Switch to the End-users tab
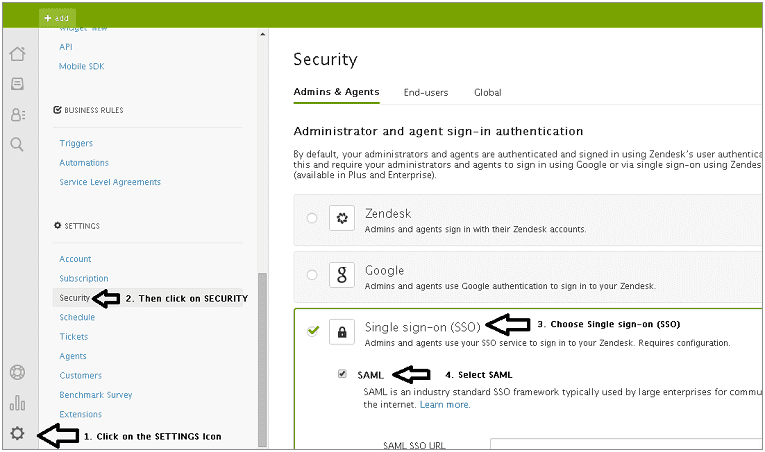Image resolution: width=765 pixels, height=452 pixels. 426,93
